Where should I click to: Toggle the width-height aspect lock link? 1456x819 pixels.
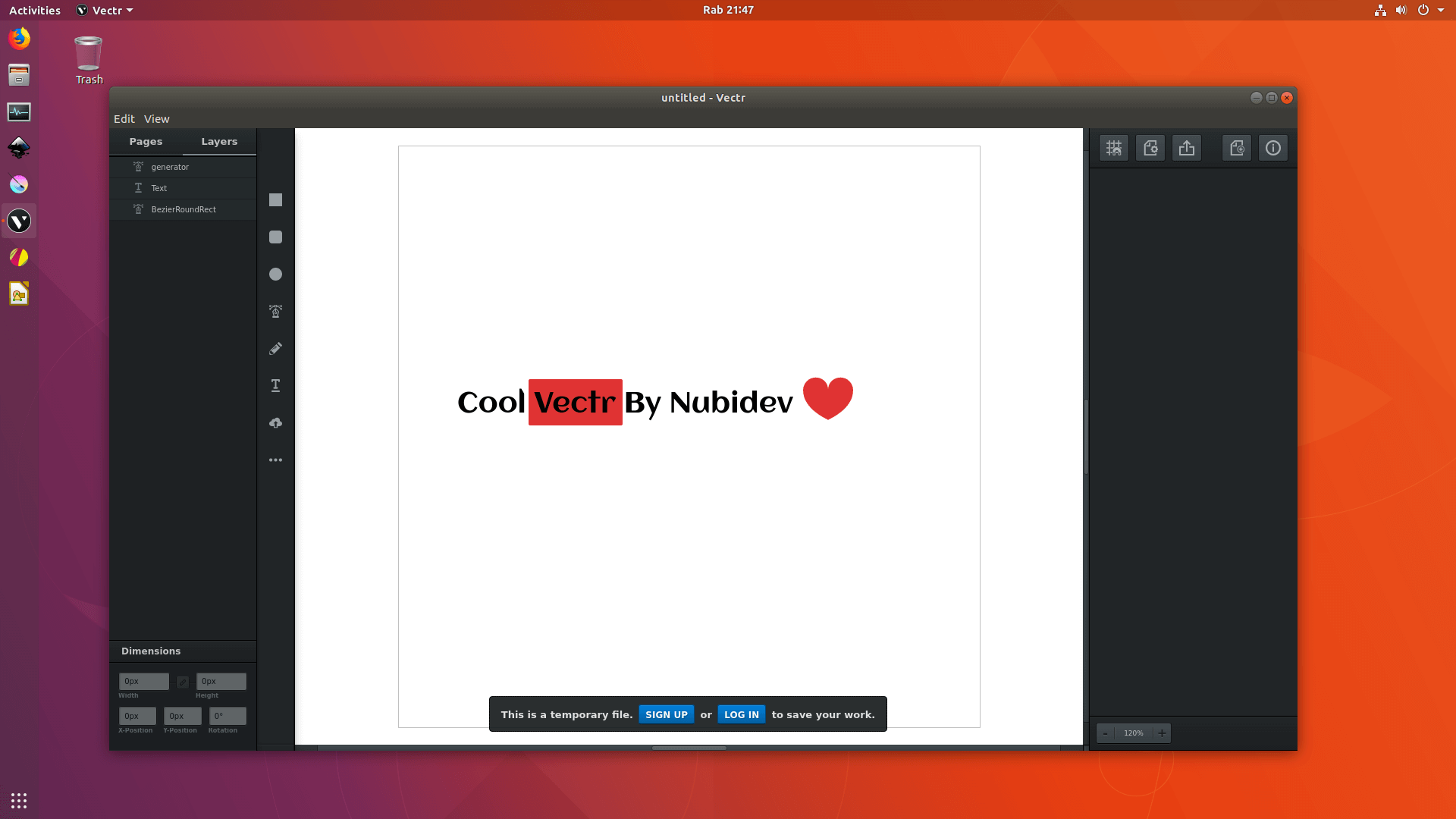click(x=183, y=682)
